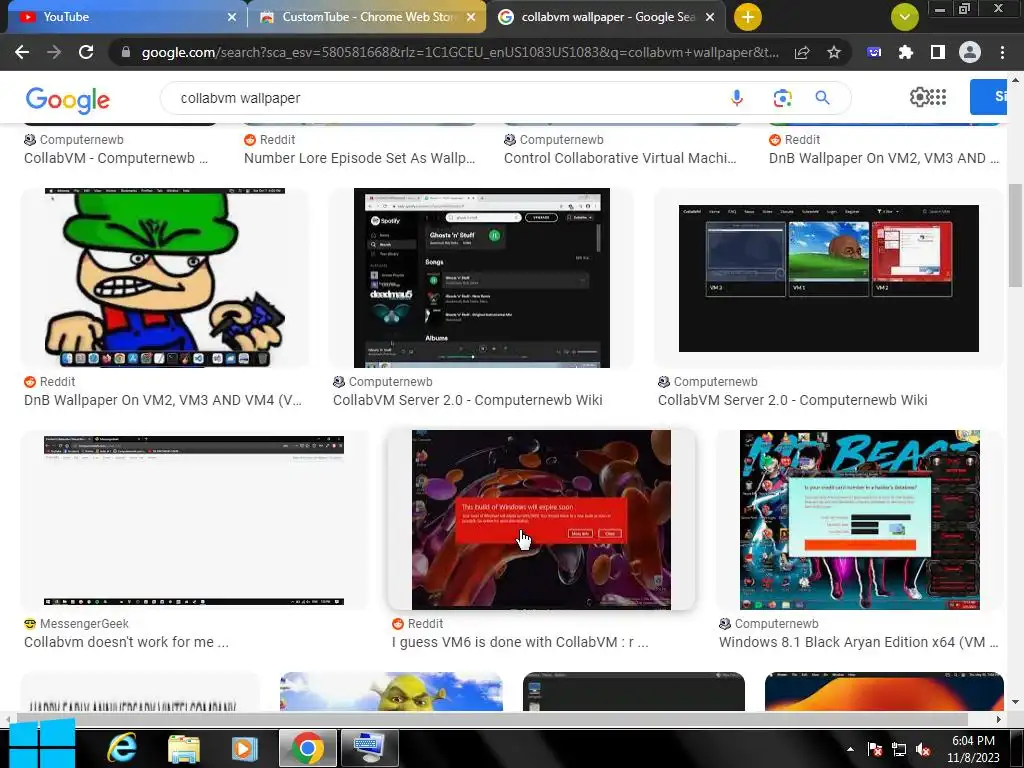Open the share page icon in the address bar
Viewport: 1024px width, 768px height.
coord(802,52)
